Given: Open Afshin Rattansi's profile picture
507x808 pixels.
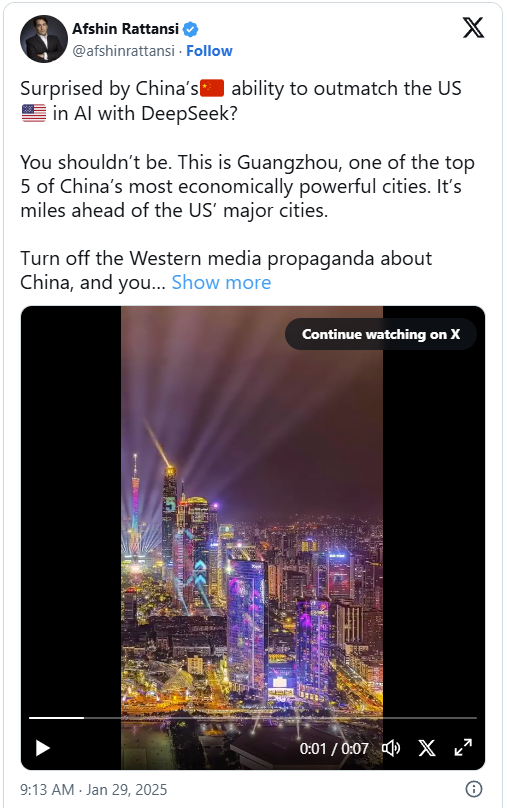Looking at the screenshot, I should pos(44,39).
